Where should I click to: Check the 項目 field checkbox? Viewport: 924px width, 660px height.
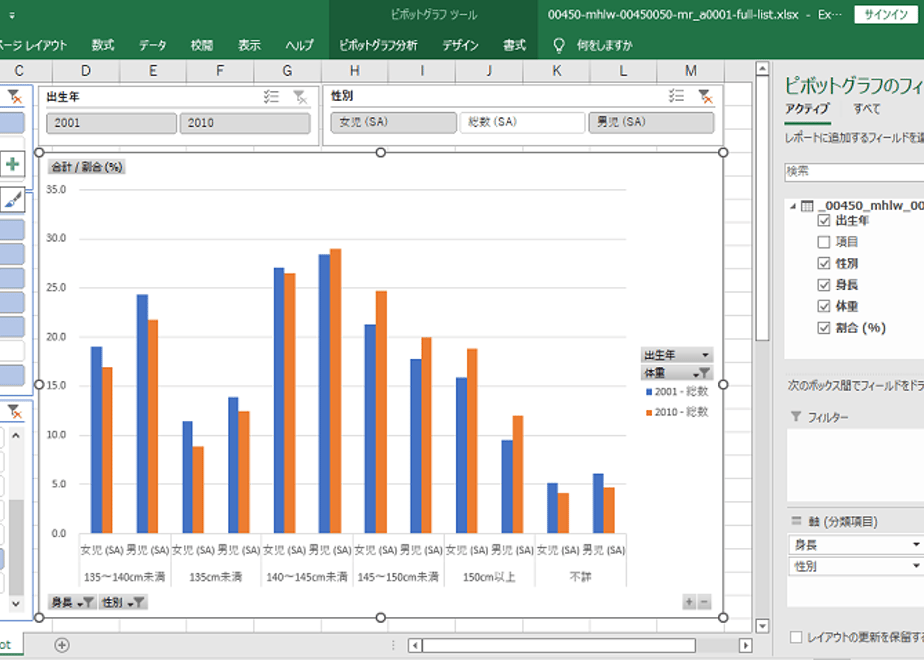[824, 242]
